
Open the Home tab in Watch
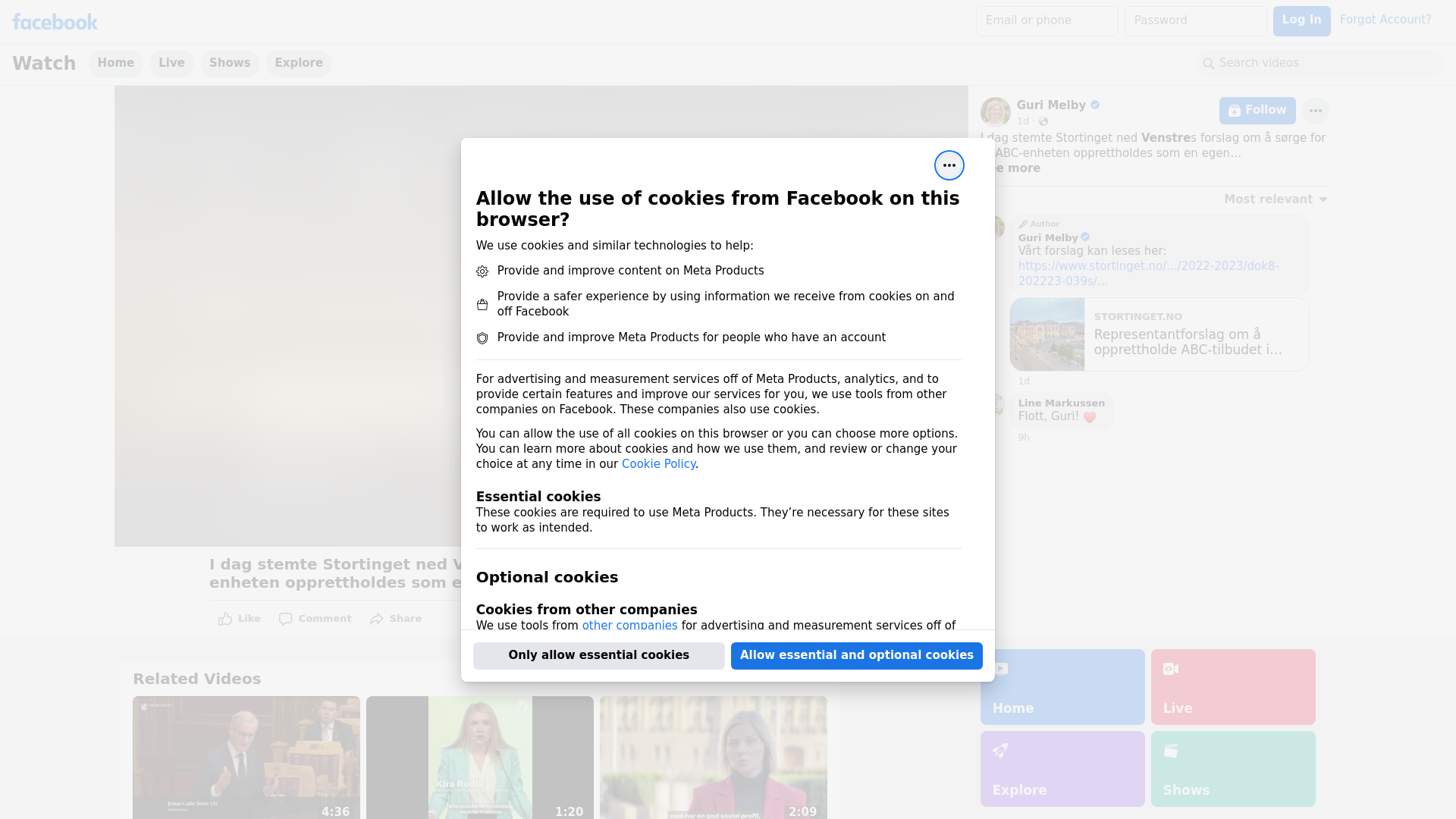[x=116, y=63]
